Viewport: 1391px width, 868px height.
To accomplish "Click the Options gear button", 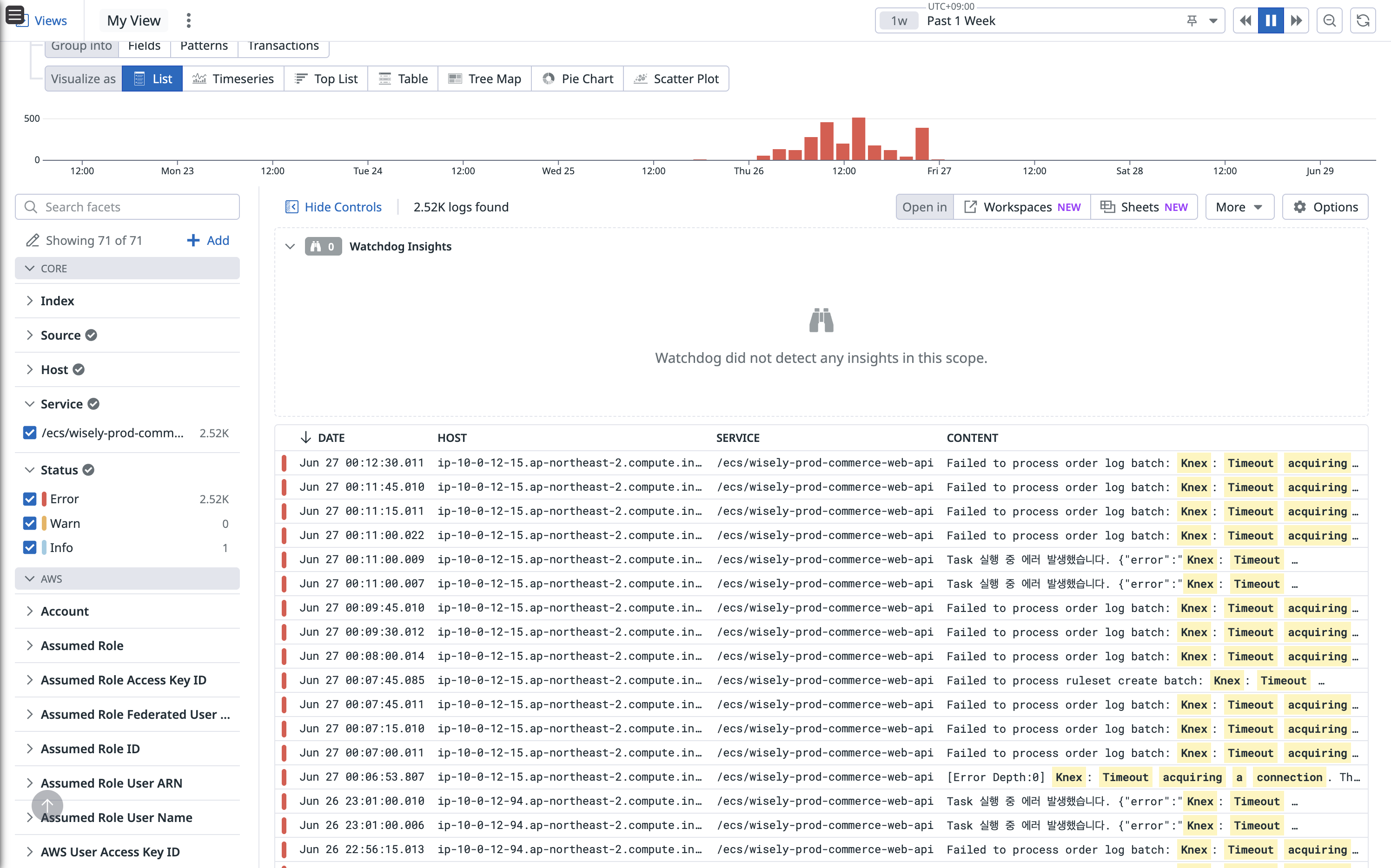I will (x=1325, y=207).
